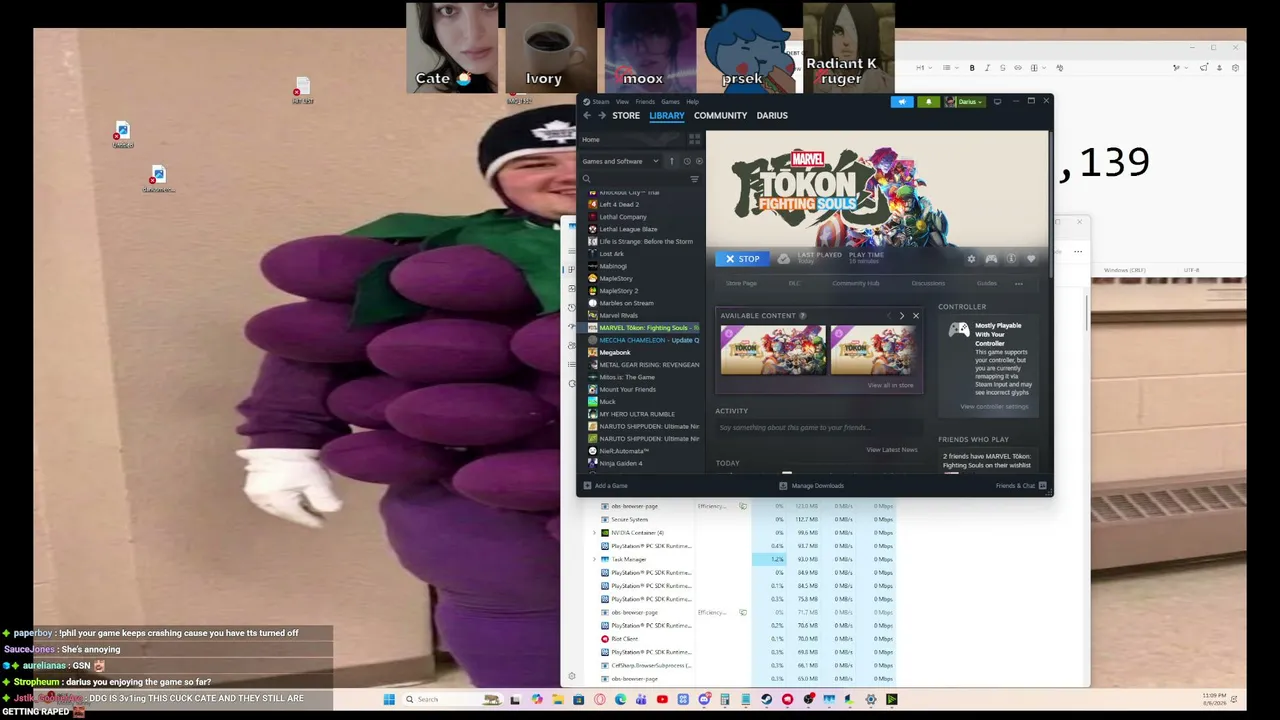The height and width of the screenshot is (720, 1280).
Task: Open the DARIUS profile tab
Action: point(772,116)
